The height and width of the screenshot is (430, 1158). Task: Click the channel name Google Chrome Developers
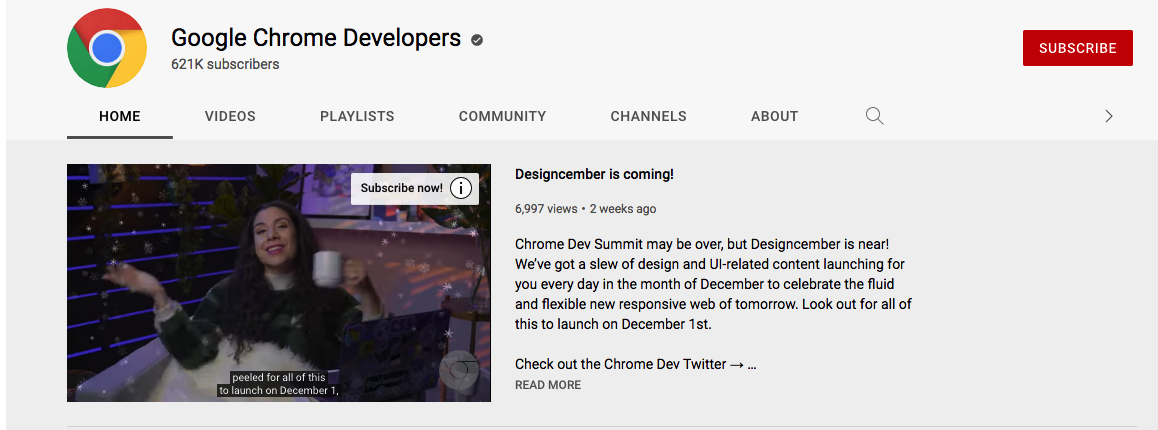(316, 38)
